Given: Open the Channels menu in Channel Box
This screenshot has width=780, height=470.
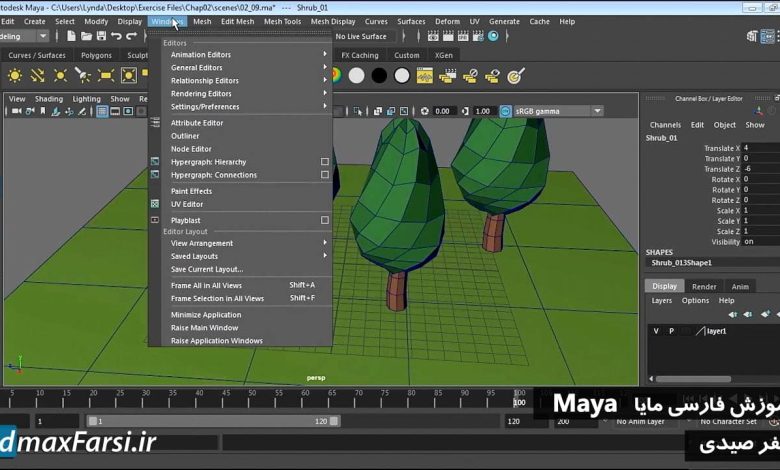Looking at the screenshot, I should [665, 125].
